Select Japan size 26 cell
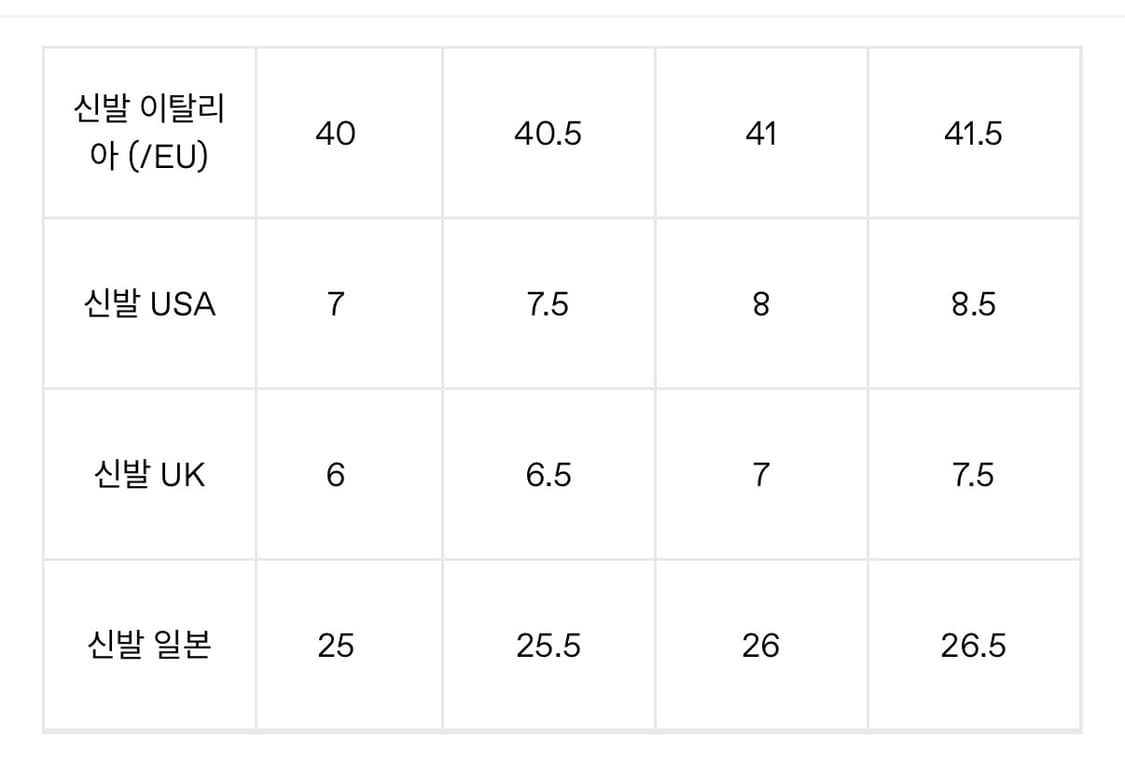 [761, 646]
